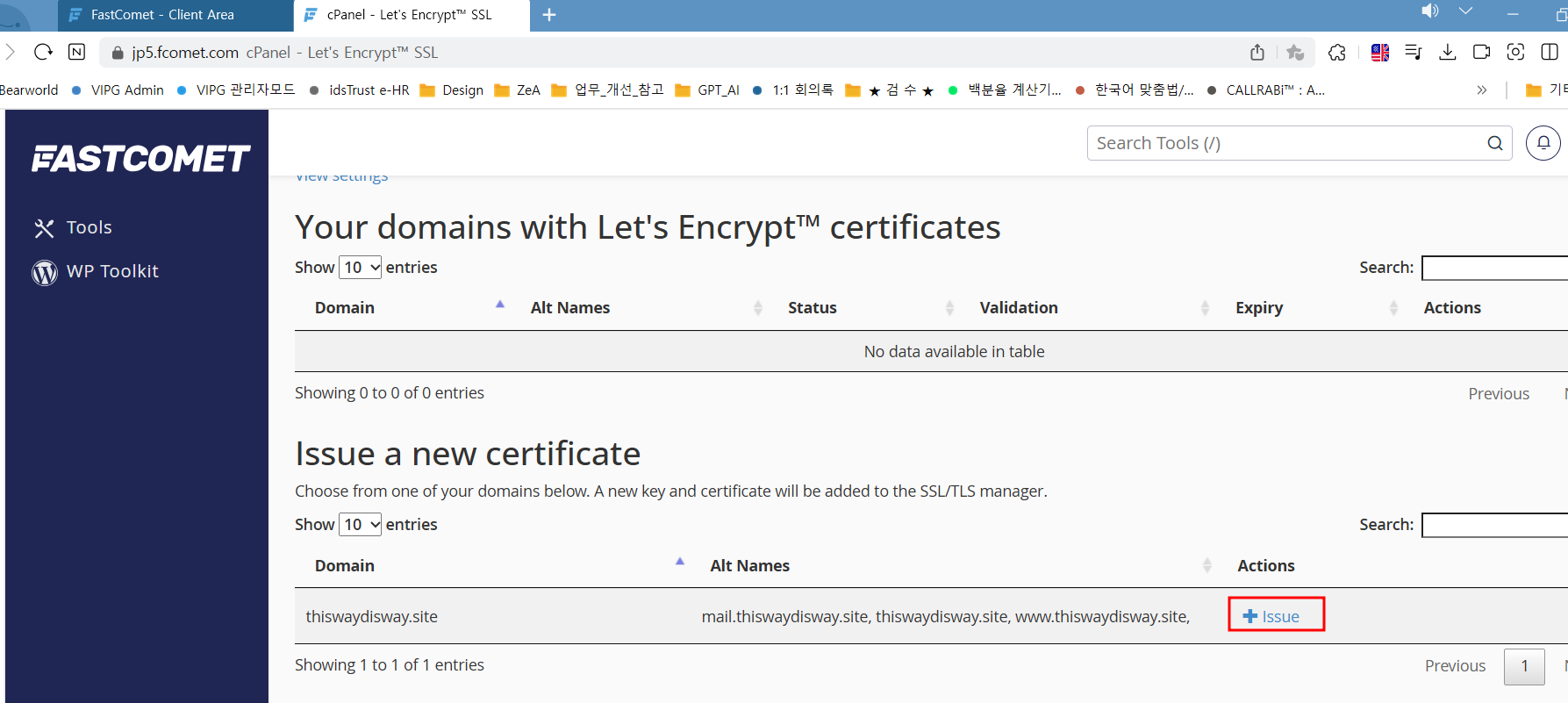
Task: Reload the page with the refresh icon
Action: tap(43, 53)
